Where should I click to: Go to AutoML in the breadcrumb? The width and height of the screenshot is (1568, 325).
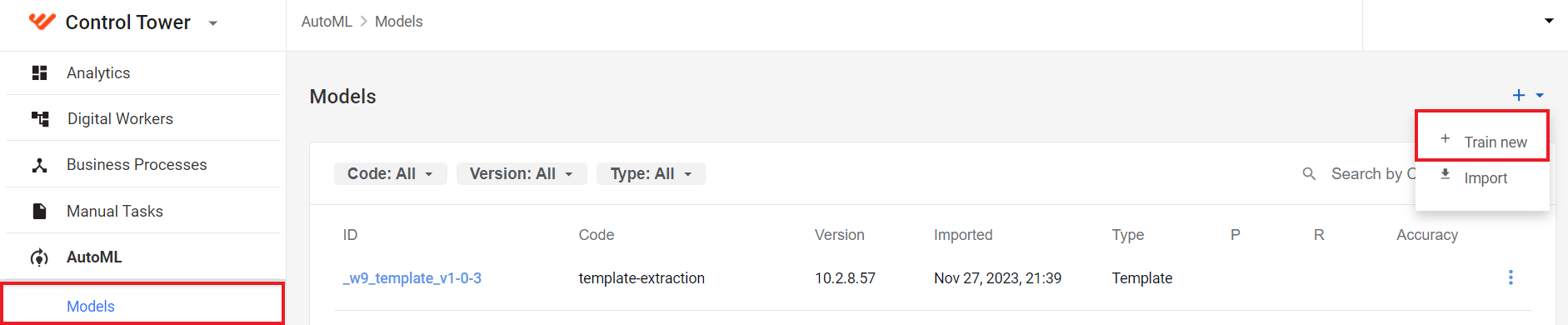pyautogui.click(x=327, y=22)
